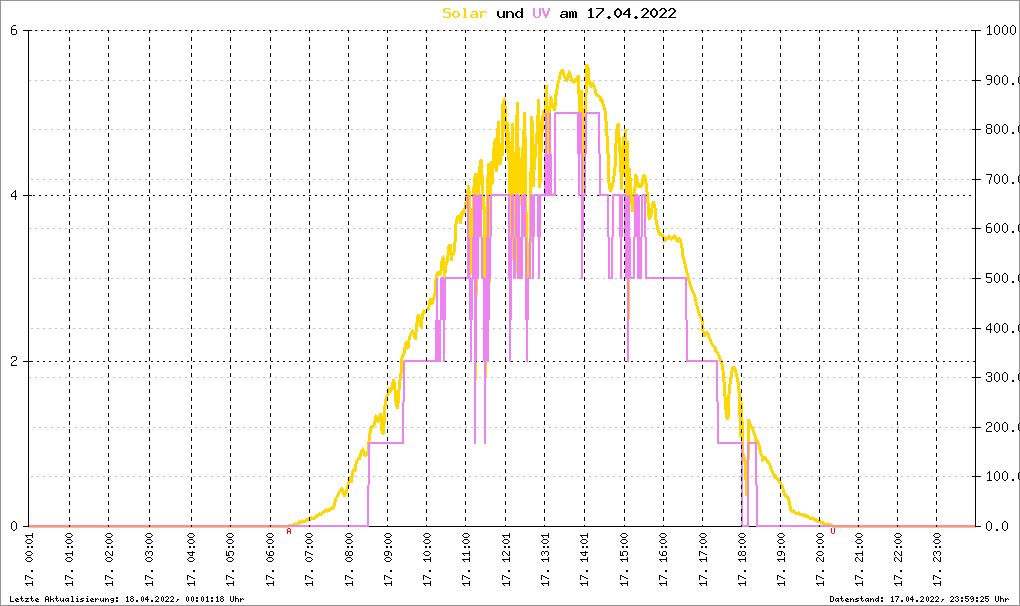Viewport: 1020px width, 606px height.
Task: Click the 1000 solar axis value
Action: 1001,31
